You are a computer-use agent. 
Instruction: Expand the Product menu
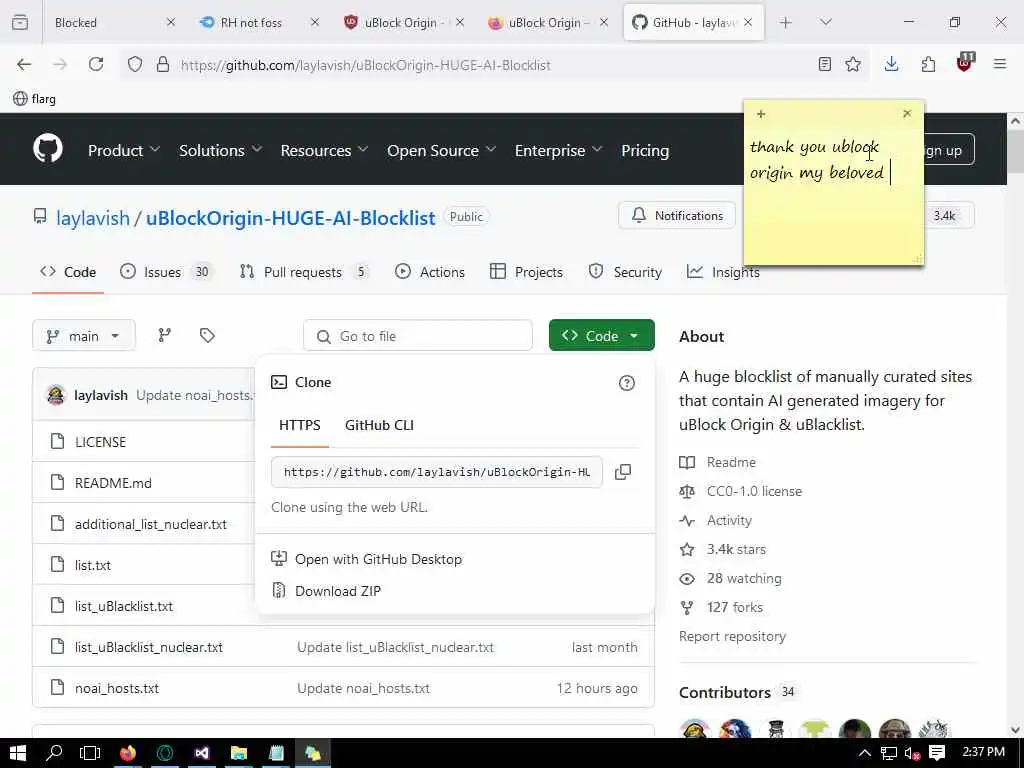click(124, 150)
